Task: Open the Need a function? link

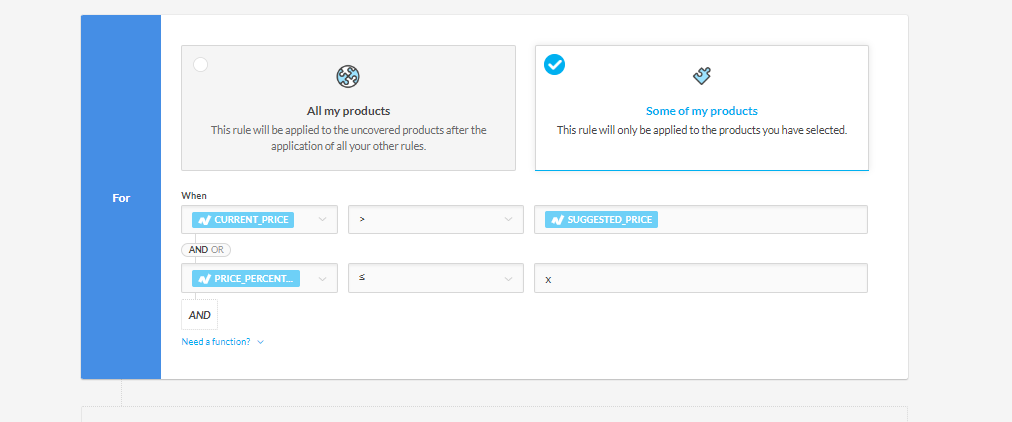Action: coord(216,342)
